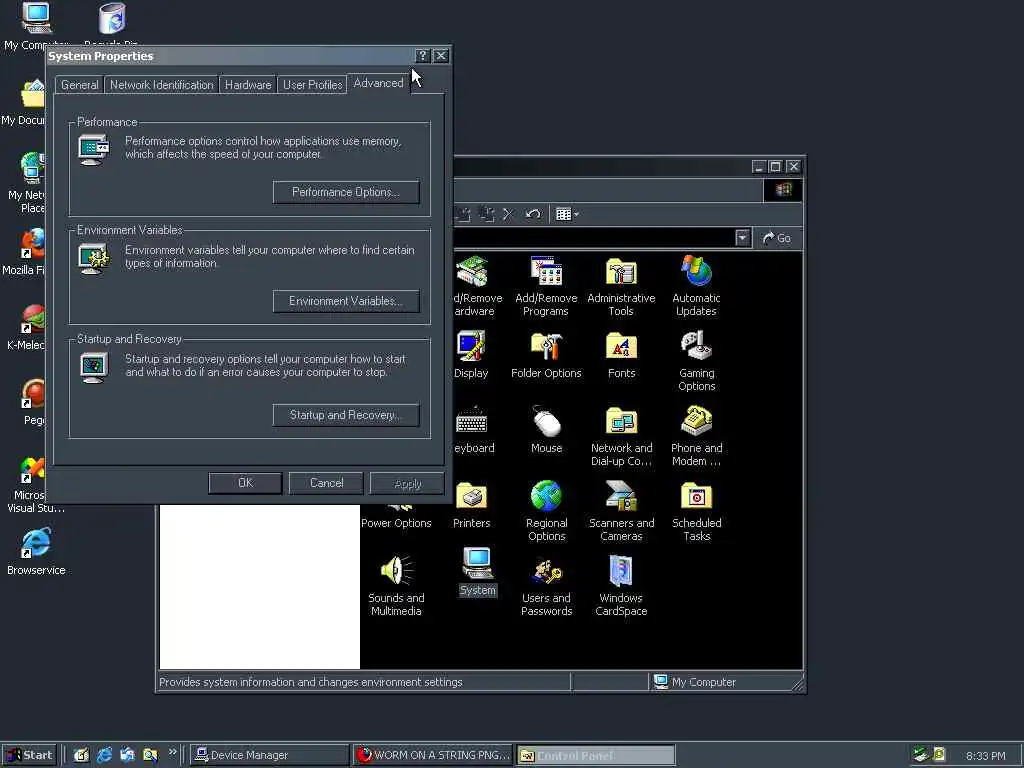Cancel the System Properties dialog
Screen dimensions: 1024x768
[x=326, y=483]
